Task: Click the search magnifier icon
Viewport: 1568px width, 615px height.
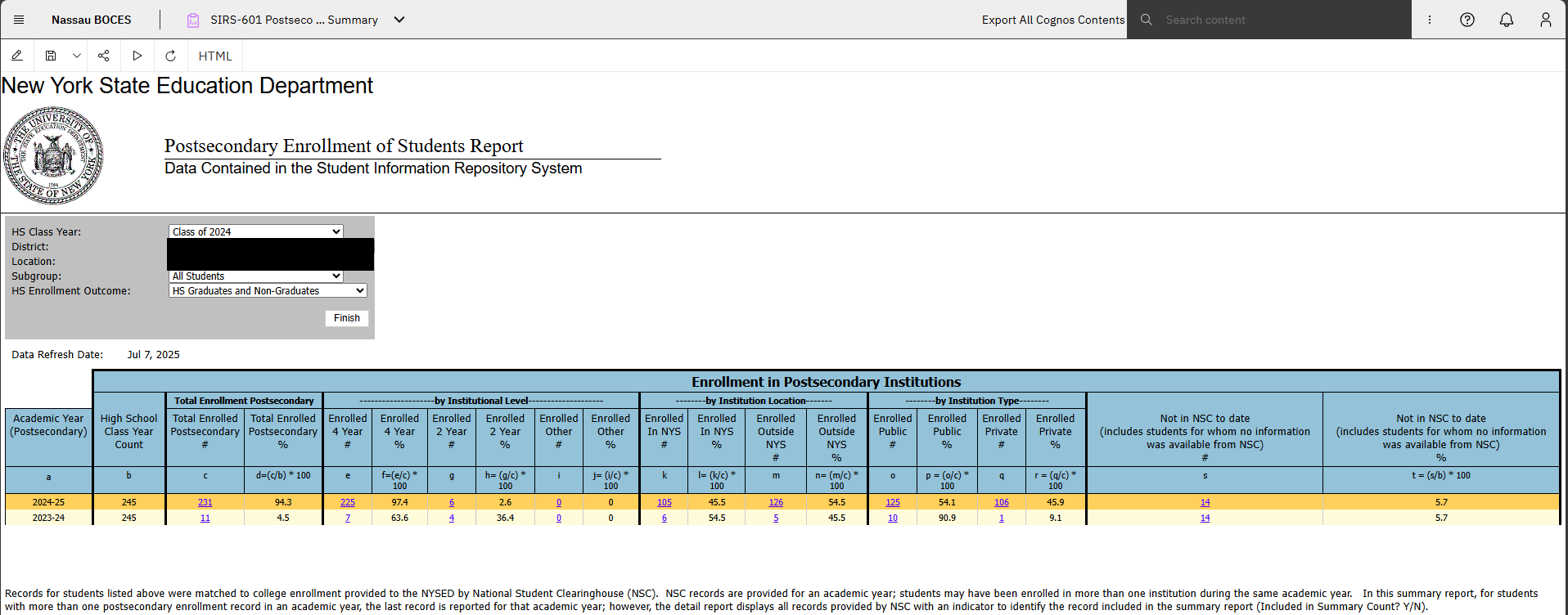Action: coord(1147,20)
